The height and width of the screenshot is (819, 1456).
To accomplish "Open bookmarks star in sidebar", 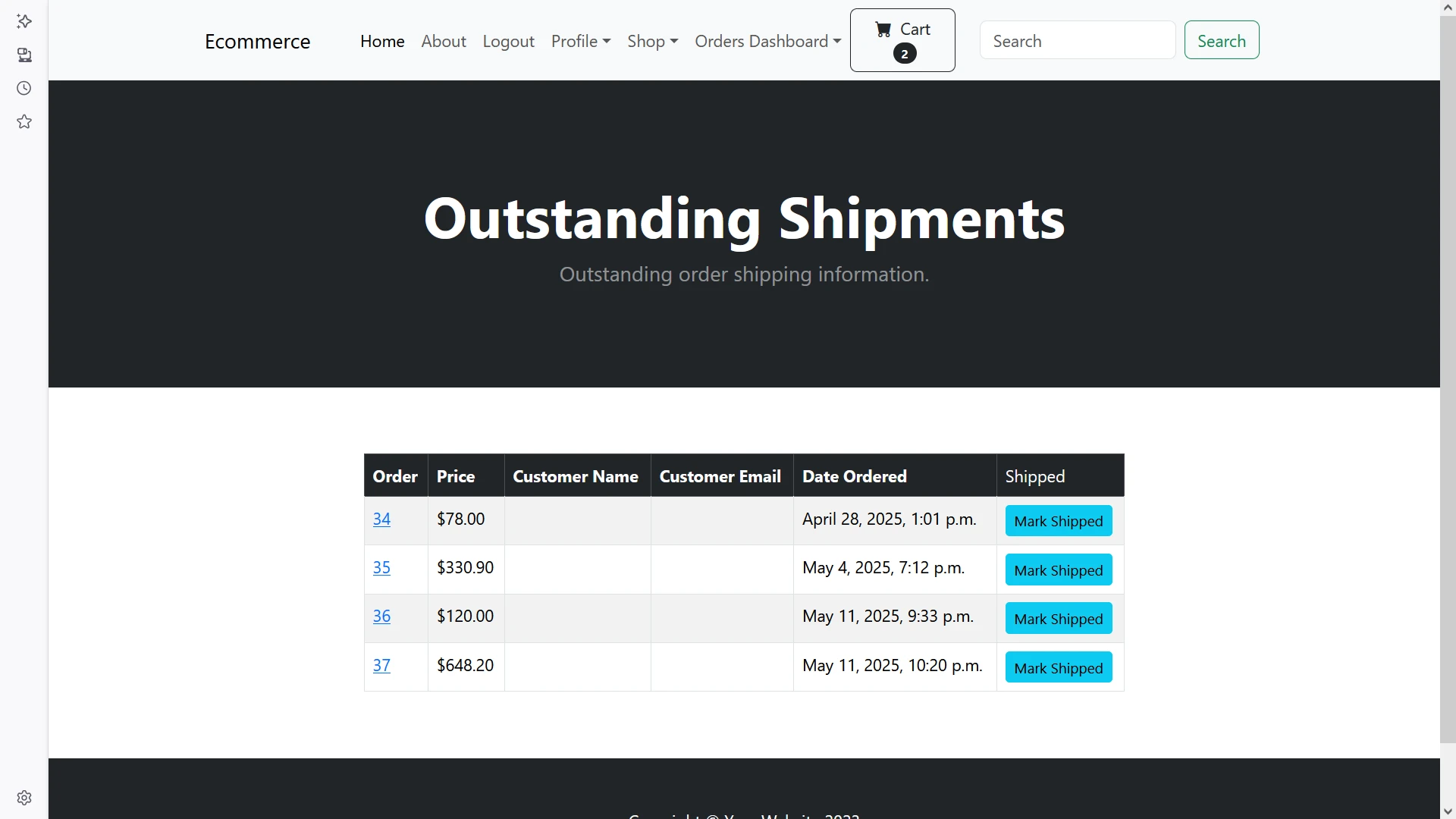I will [24, 121].
